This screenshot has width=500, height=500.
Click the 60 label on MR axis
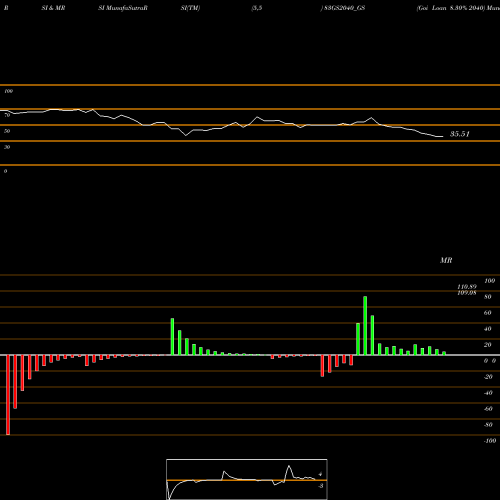click(x=488, y=313)
